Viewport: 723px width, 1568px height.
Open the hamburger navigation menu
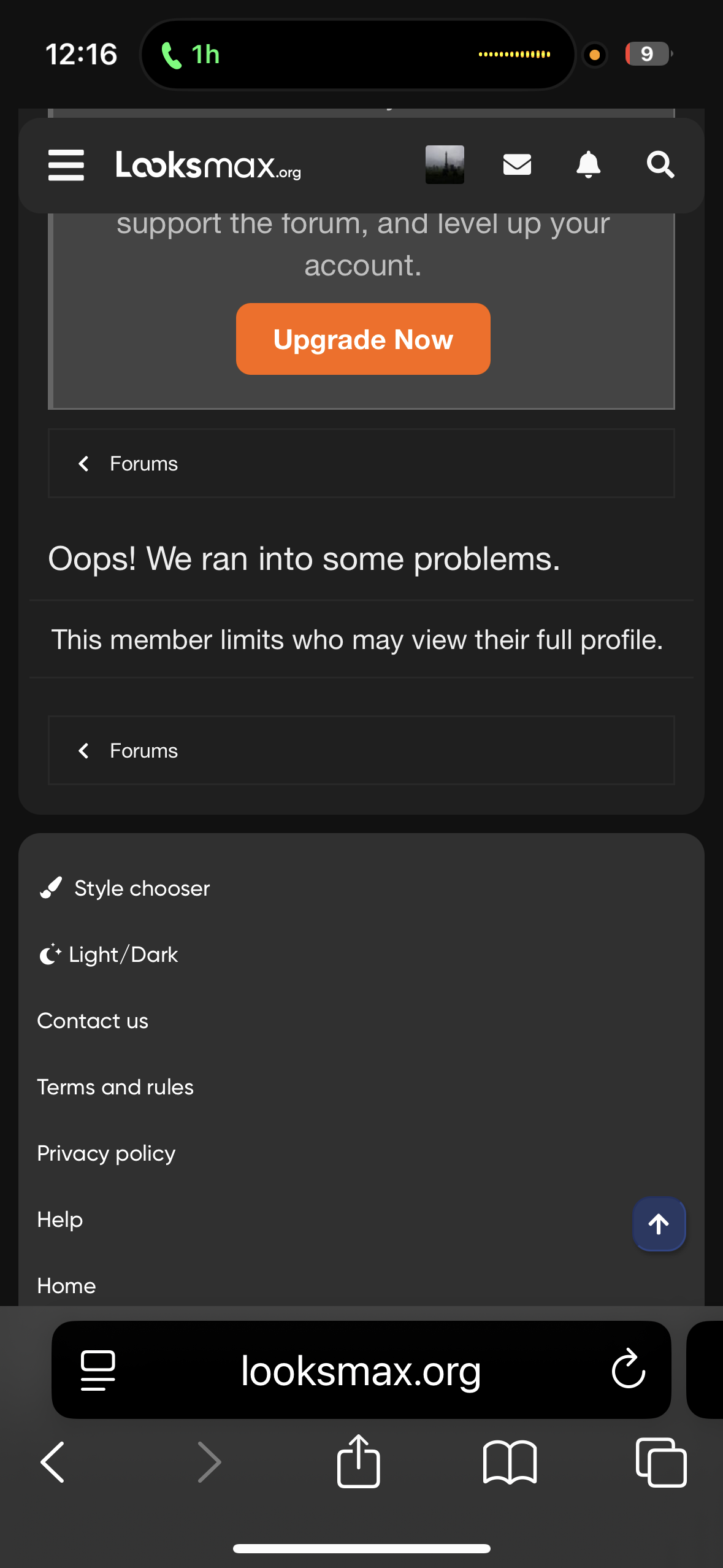pyautogui.click(x=66, y=165)
